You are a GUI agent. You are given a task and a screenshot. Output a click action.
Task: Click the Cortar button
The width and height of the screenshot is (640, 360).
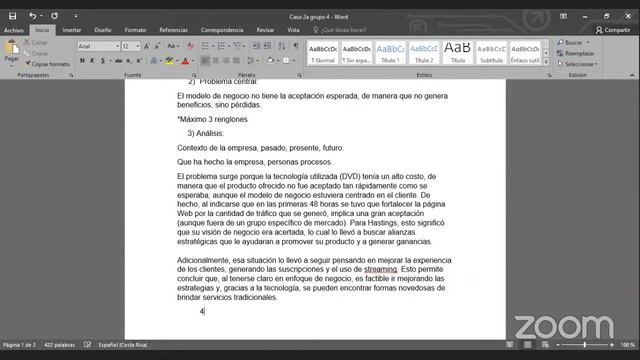point(36,42)
